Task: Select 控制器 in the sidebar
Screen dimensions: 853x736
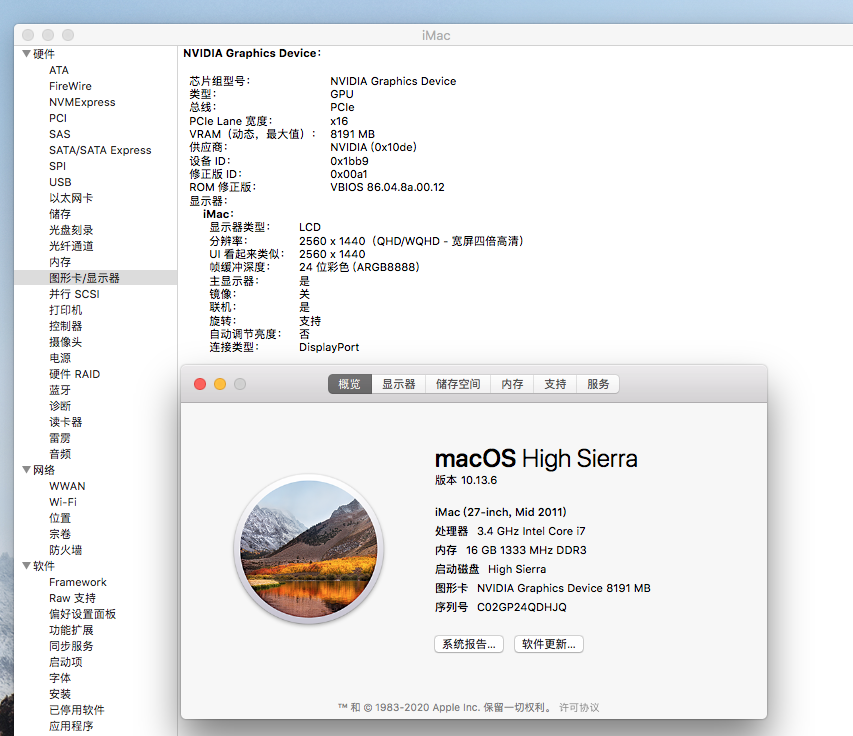Action: [65, 326]
